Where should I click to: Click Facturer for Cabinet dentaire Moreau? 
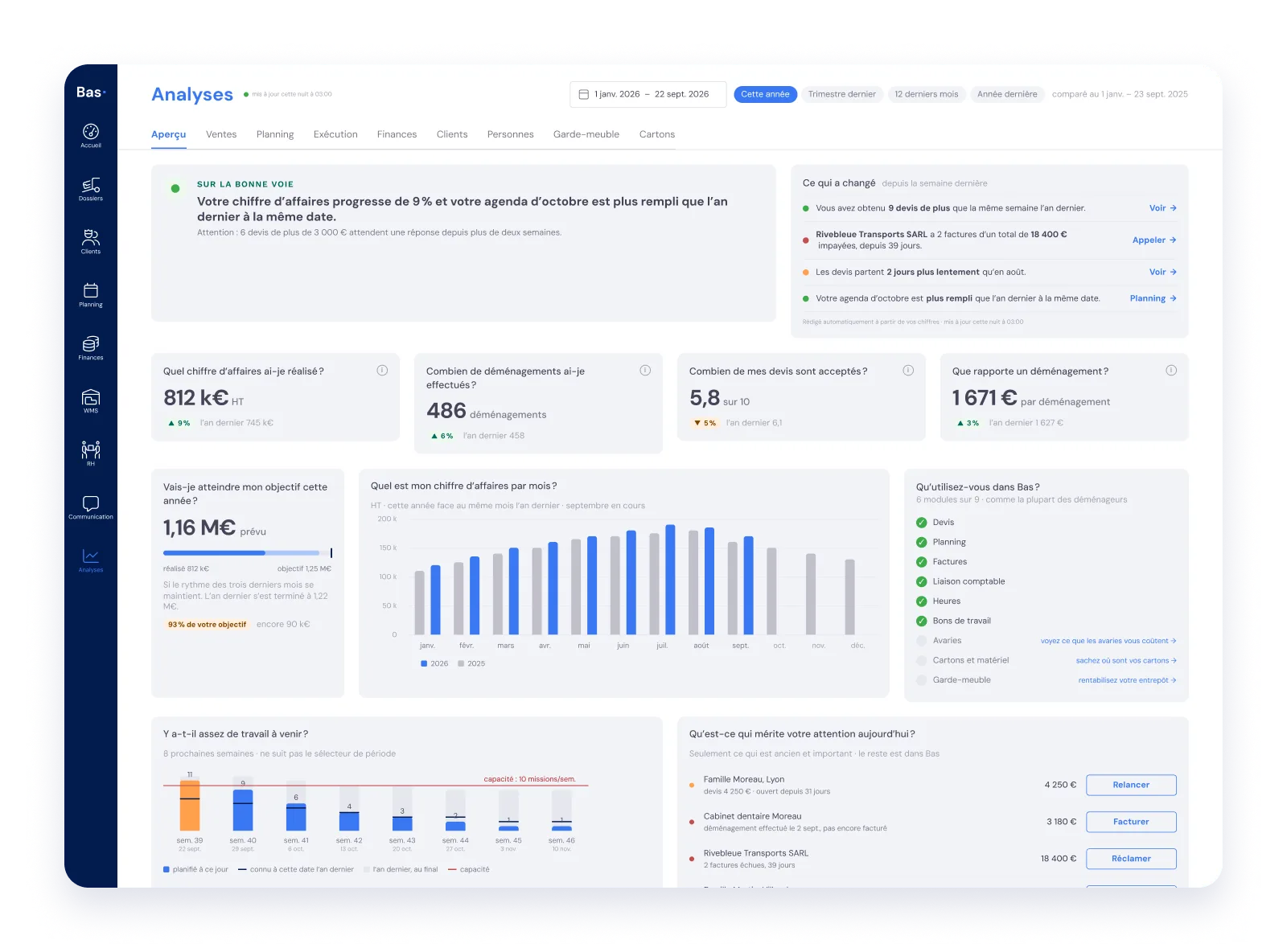point(1131,822)
